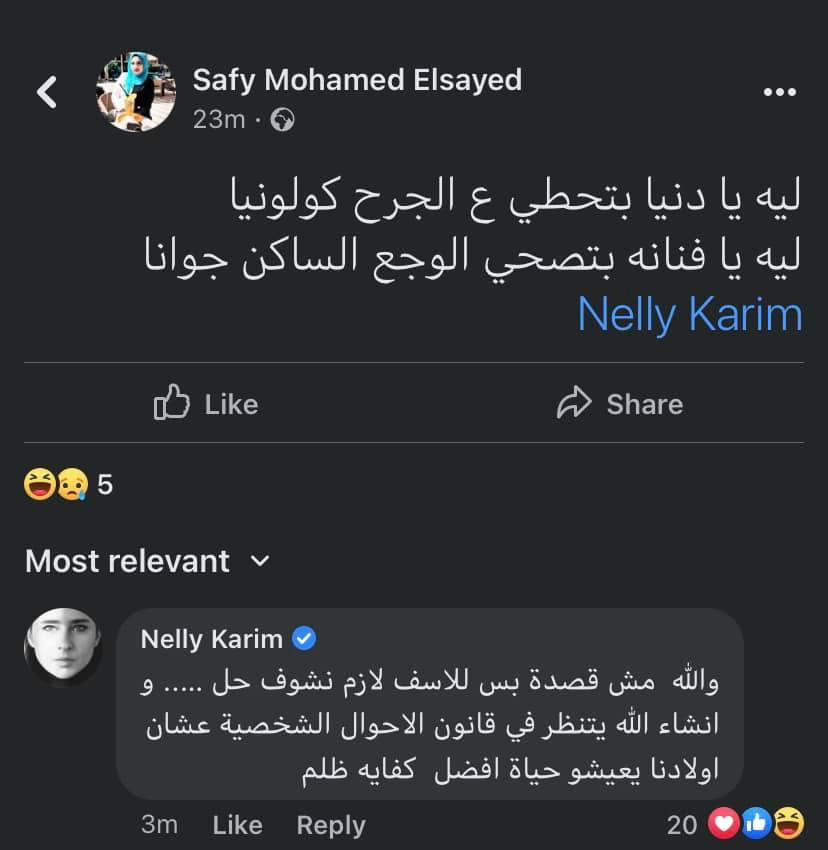This screenshot has height=850, width=828.
Task: Open Safy Mohamed Elsayed's profile name
Action: (x=357, y=80)
